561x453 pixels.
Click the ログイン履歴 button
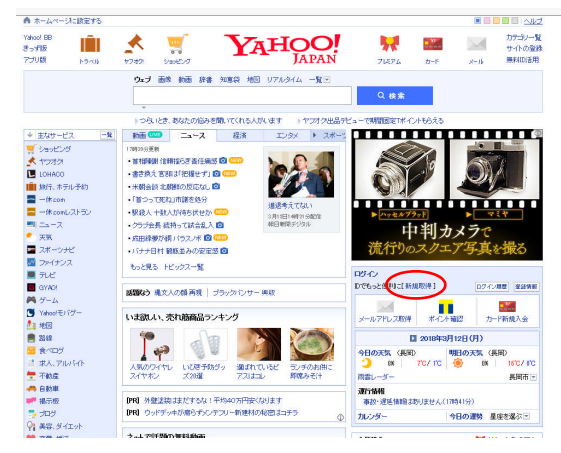click(492, 286)
